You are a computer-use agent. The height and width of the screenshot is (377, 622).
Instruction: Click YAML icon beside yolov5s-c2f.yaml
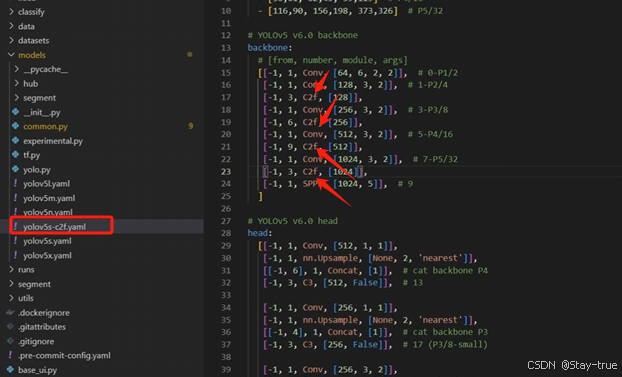click(15, 226)
